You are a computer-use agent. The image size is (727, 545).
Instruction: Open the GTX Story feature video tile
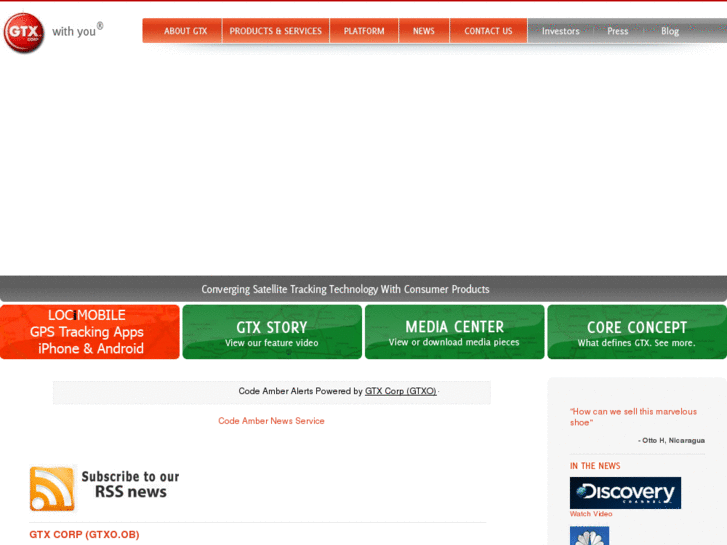tap(272, 332)
